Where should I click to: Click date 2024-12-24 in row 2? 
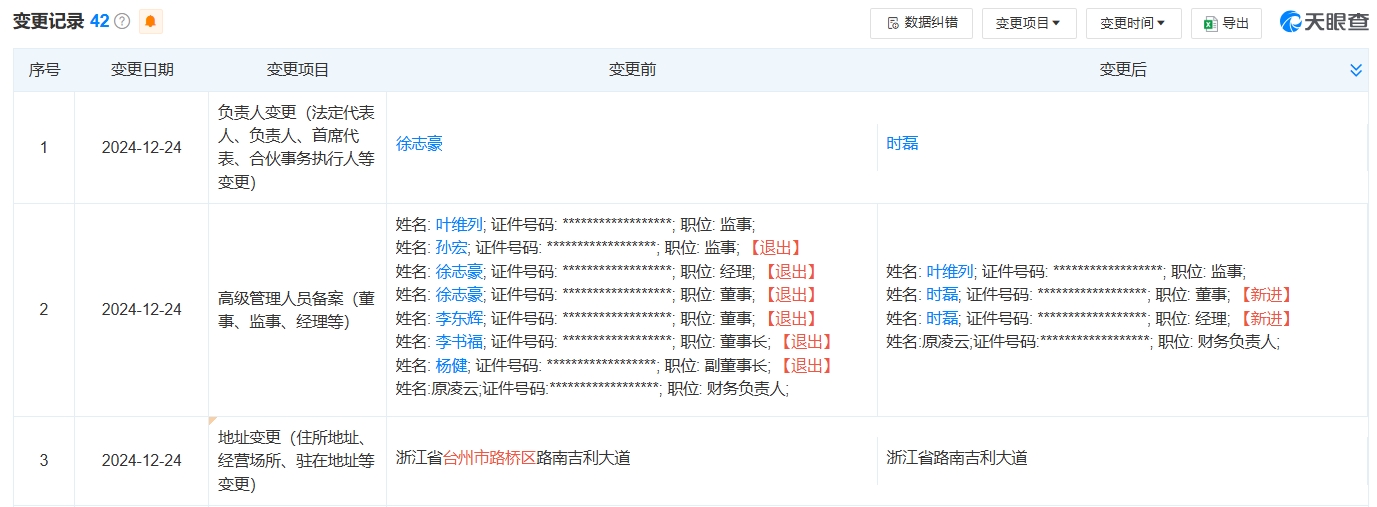(x=141, y=309)
